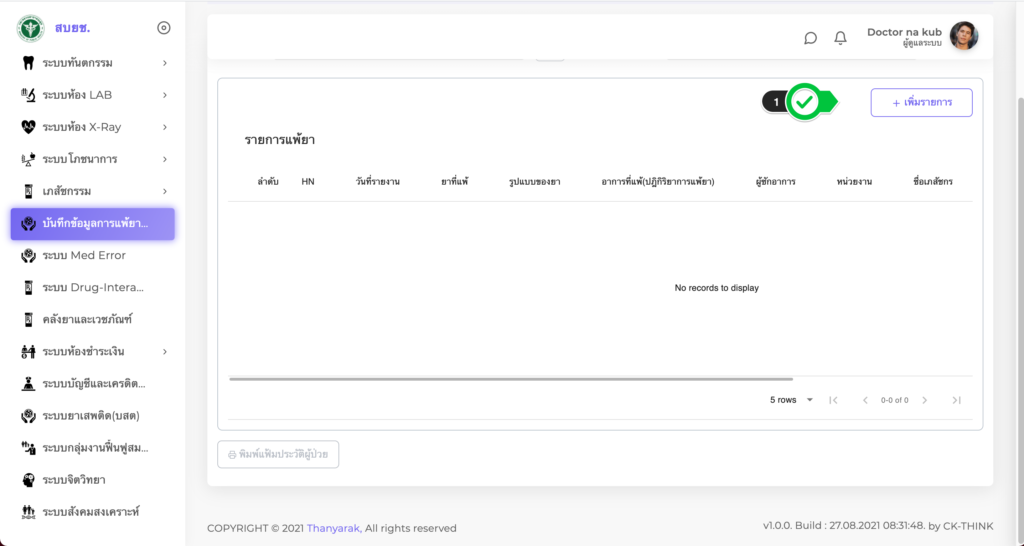Go to the next page arrow in pagination
The width and height of the screenshot is (1024, 546).
(925, 400)
